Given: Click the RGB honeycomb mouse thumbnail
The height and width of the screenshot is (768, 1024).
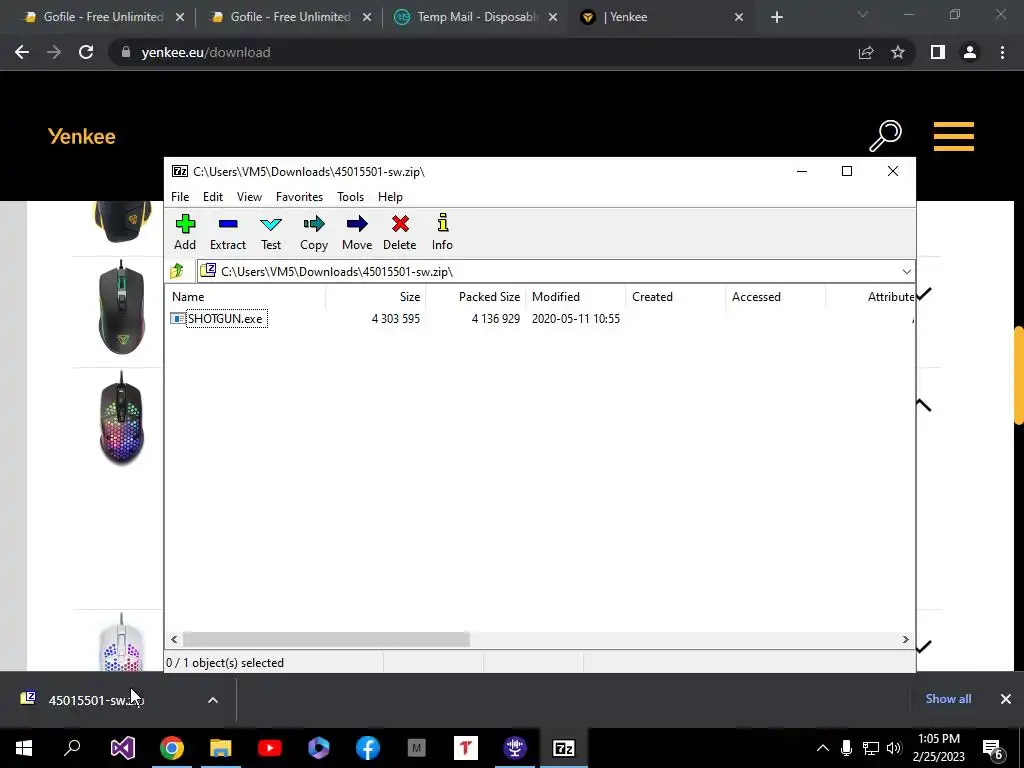Looking at the screenshot, I should coord(121,418).
